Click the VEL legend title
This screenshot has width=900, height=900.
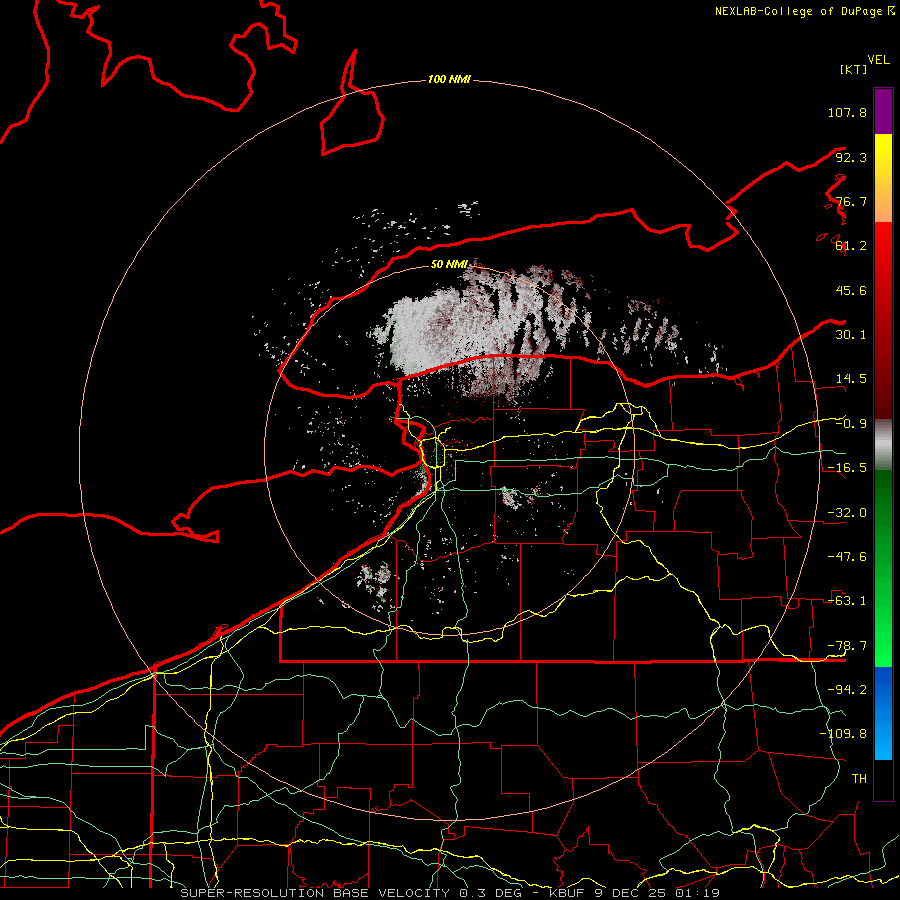point(878,60)
